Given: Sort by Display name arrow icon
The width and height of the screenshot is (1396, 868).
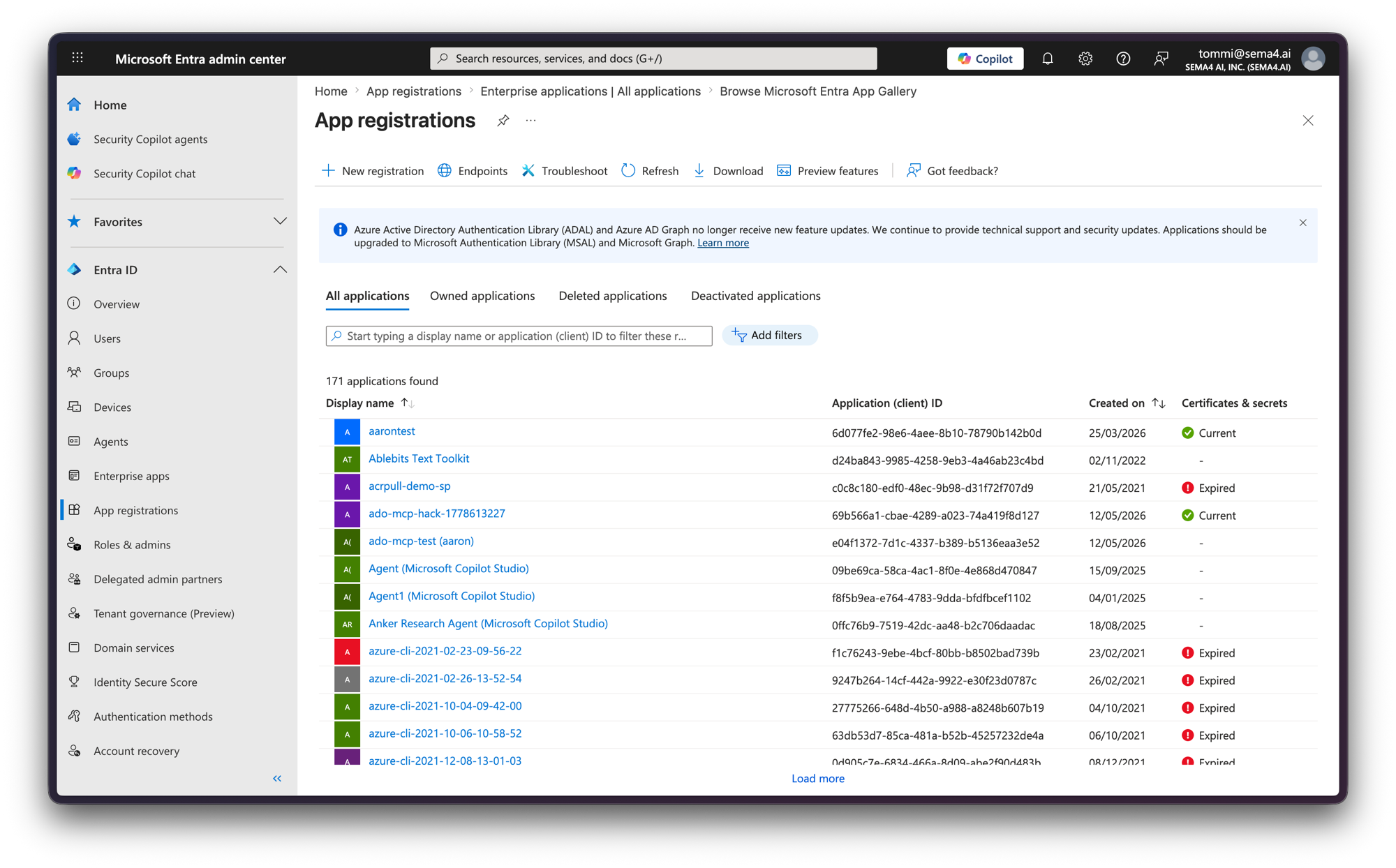Looking at the screenshot, I should (407, 403).
